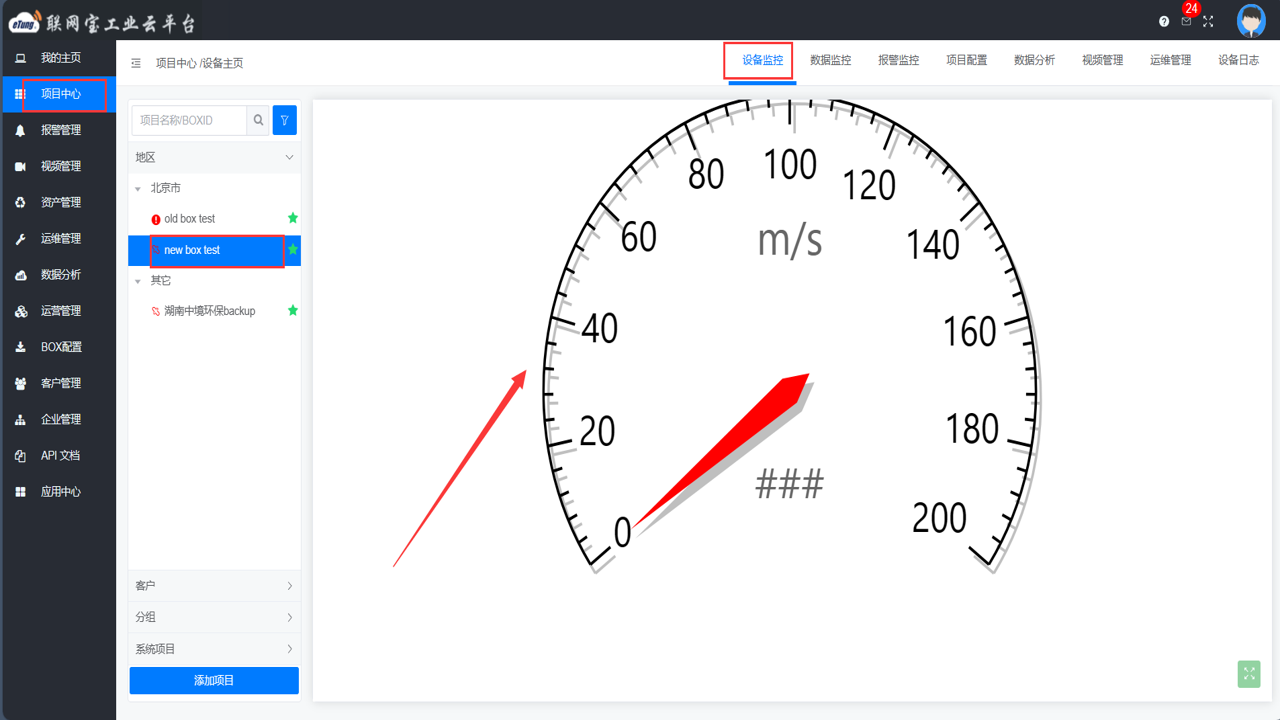The height and width of the screenshot is (720, 1280).
Task: Open the blue filter funnel button
Action: [285, 120]
